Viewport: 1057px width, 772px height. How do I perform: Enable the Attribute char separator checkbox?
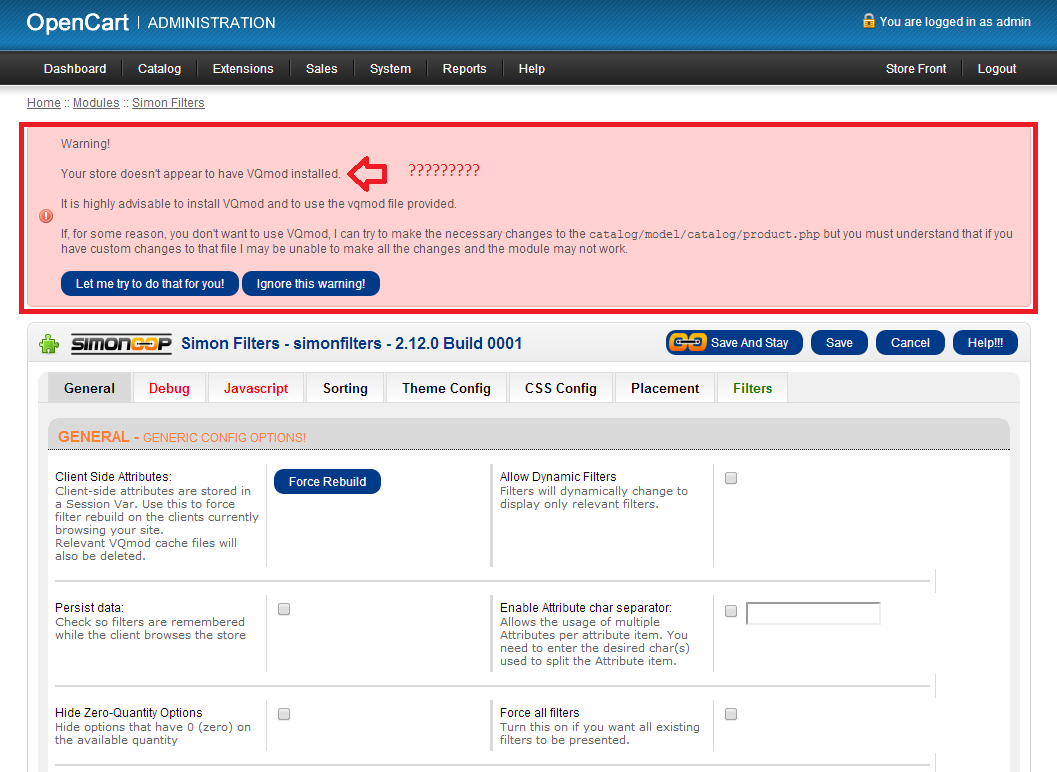pyautogui.click(x=731, y=611)
